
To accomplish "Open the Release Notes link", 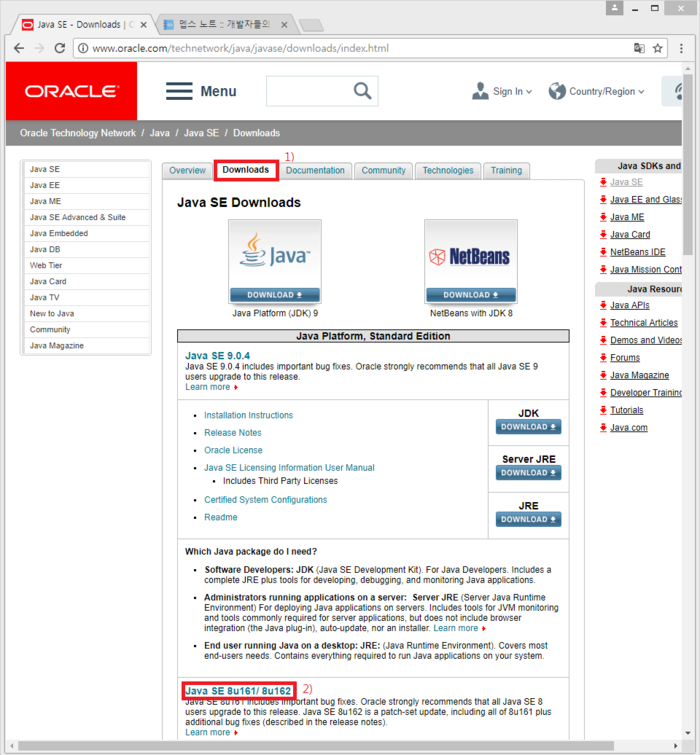I will point(233,433).
